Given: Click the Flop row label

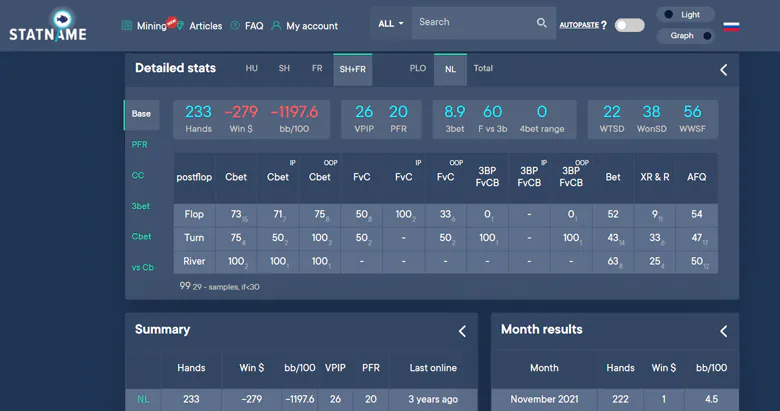Looking at the screenshot, I should click(x=194, y=214).
